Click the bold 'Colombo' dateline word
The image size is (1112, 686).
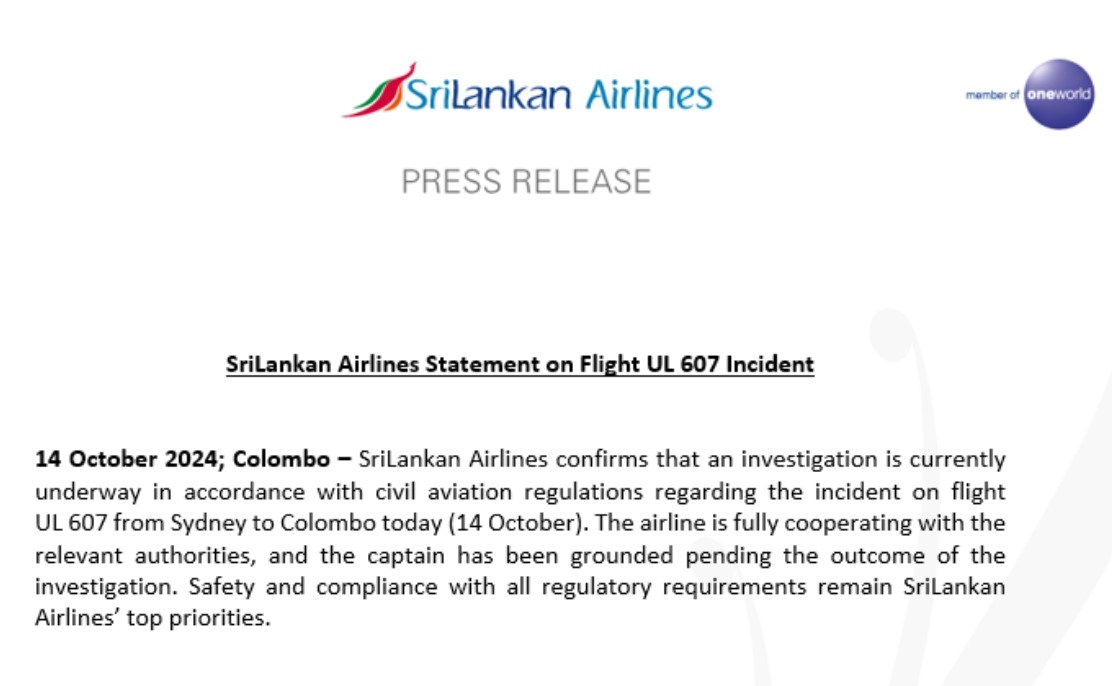tap(282, 459)
